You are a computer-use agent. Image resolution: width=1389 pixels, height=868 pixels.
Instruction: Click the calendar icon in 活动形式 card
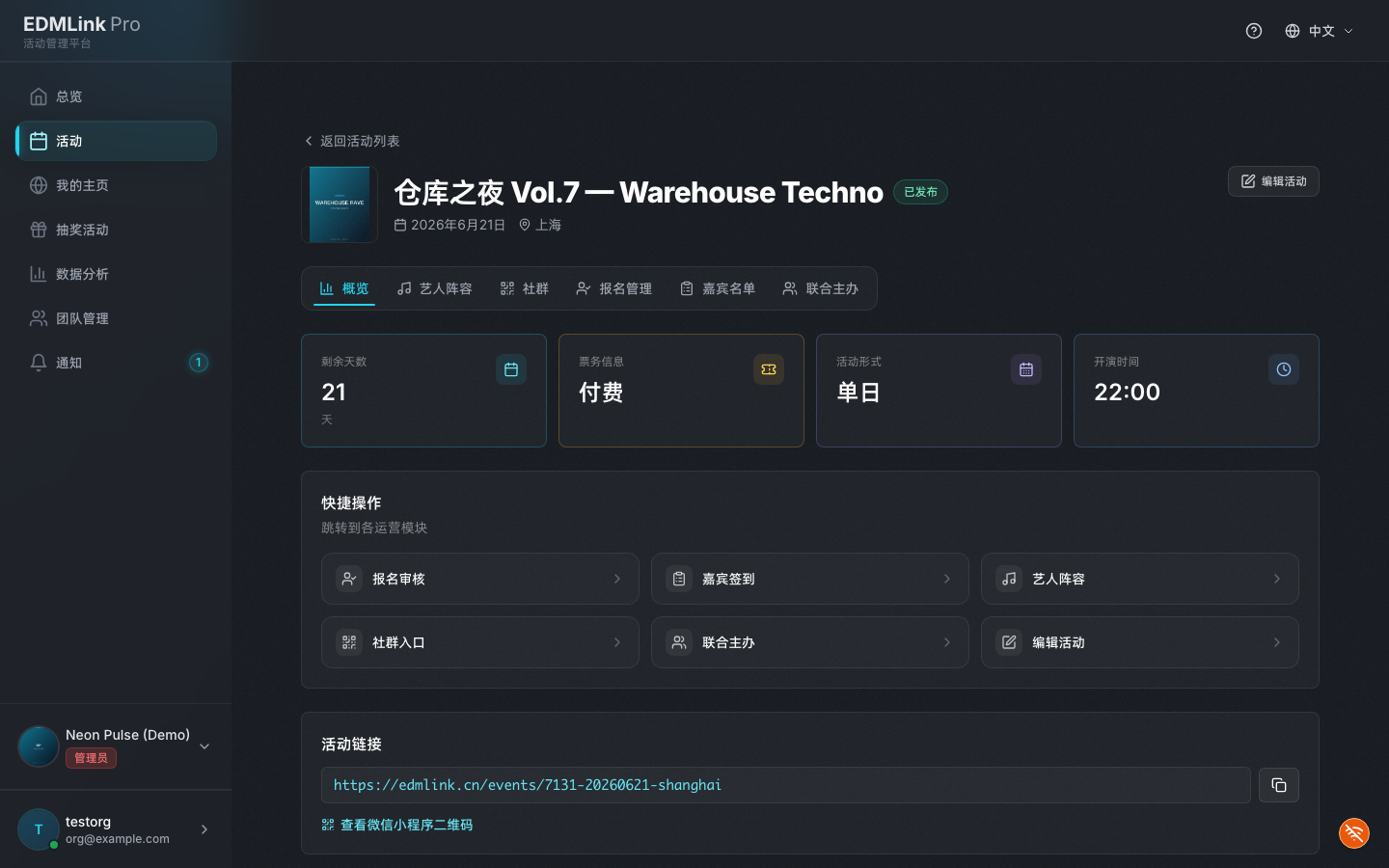(1026, 369)
